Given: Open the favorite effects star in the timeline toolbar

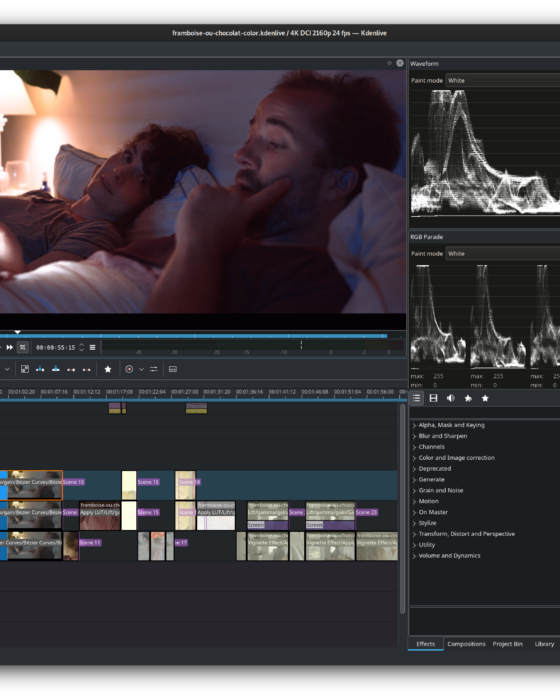Looking at the screenshot, I should tap(108, 369).
